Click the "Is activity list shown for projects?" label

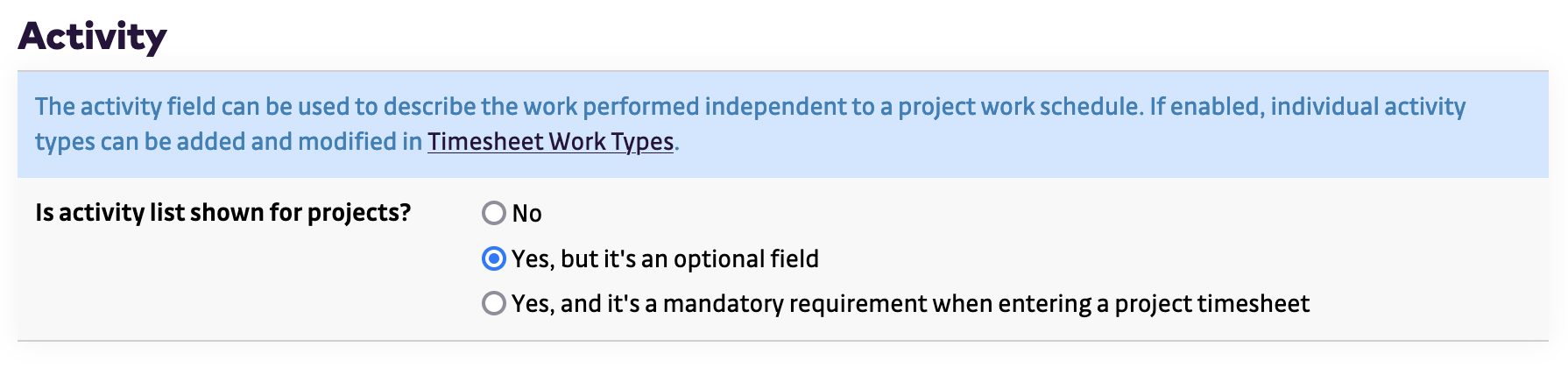[222, 213]
